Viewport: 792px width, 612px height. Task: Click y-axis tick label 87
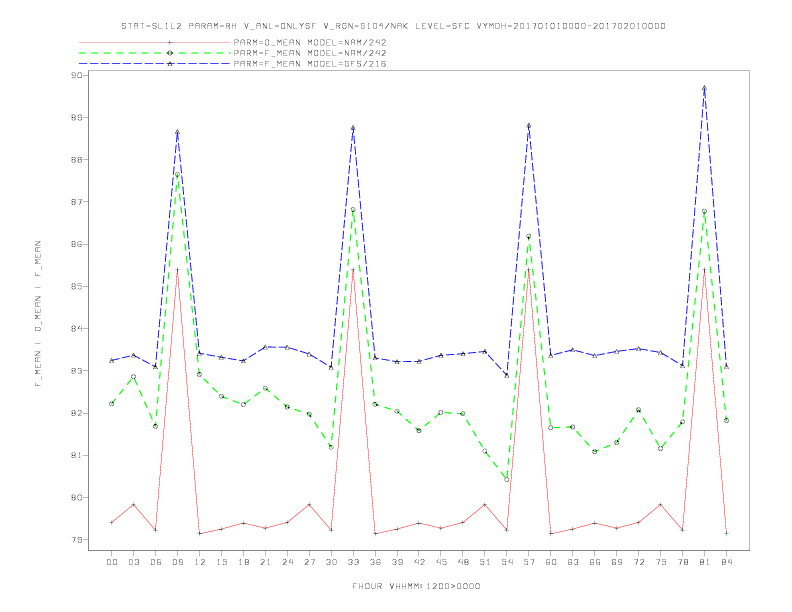pyautogui.click(x=77, y=202)
